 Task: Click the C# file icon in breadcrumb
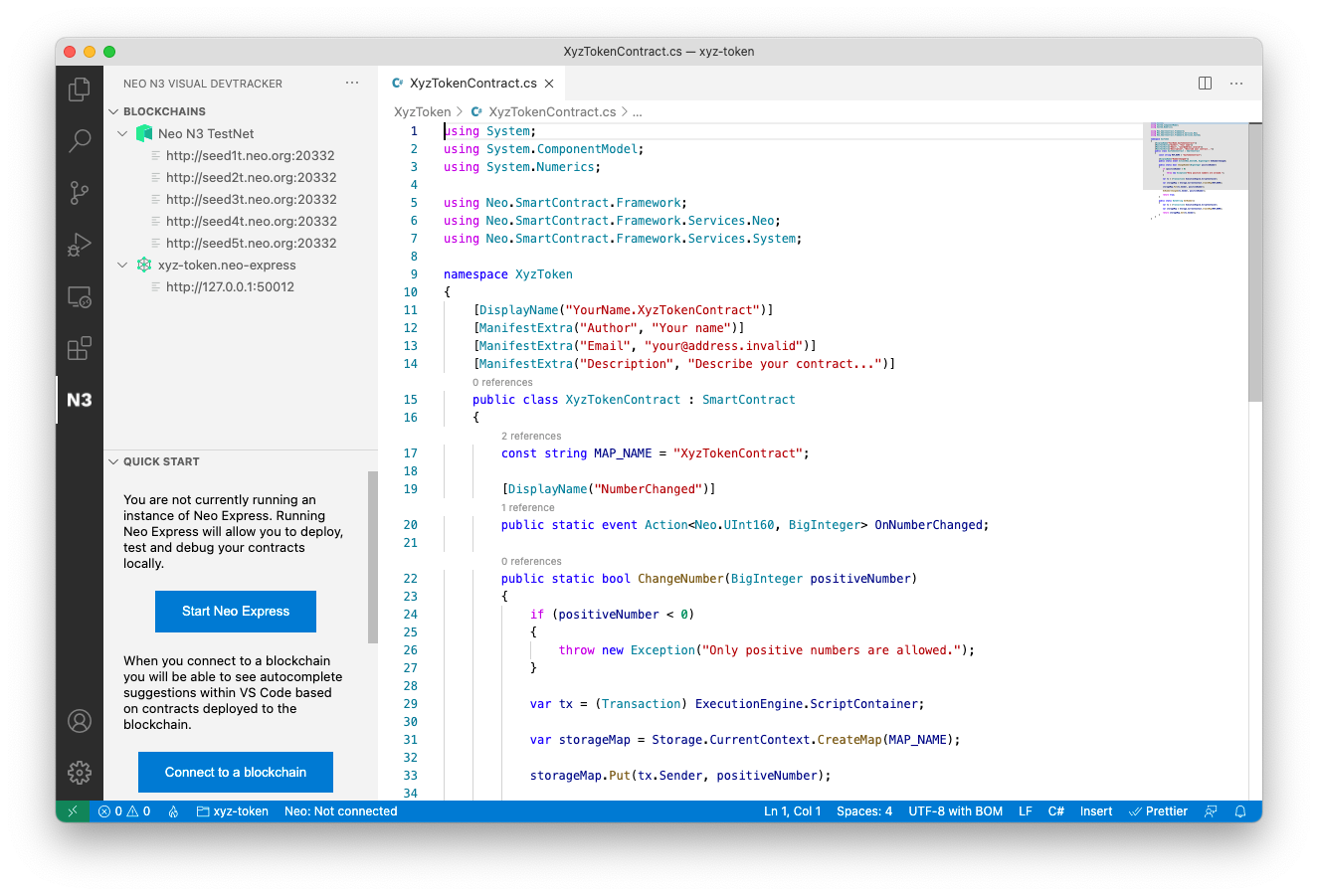click(x=476, y=111)
